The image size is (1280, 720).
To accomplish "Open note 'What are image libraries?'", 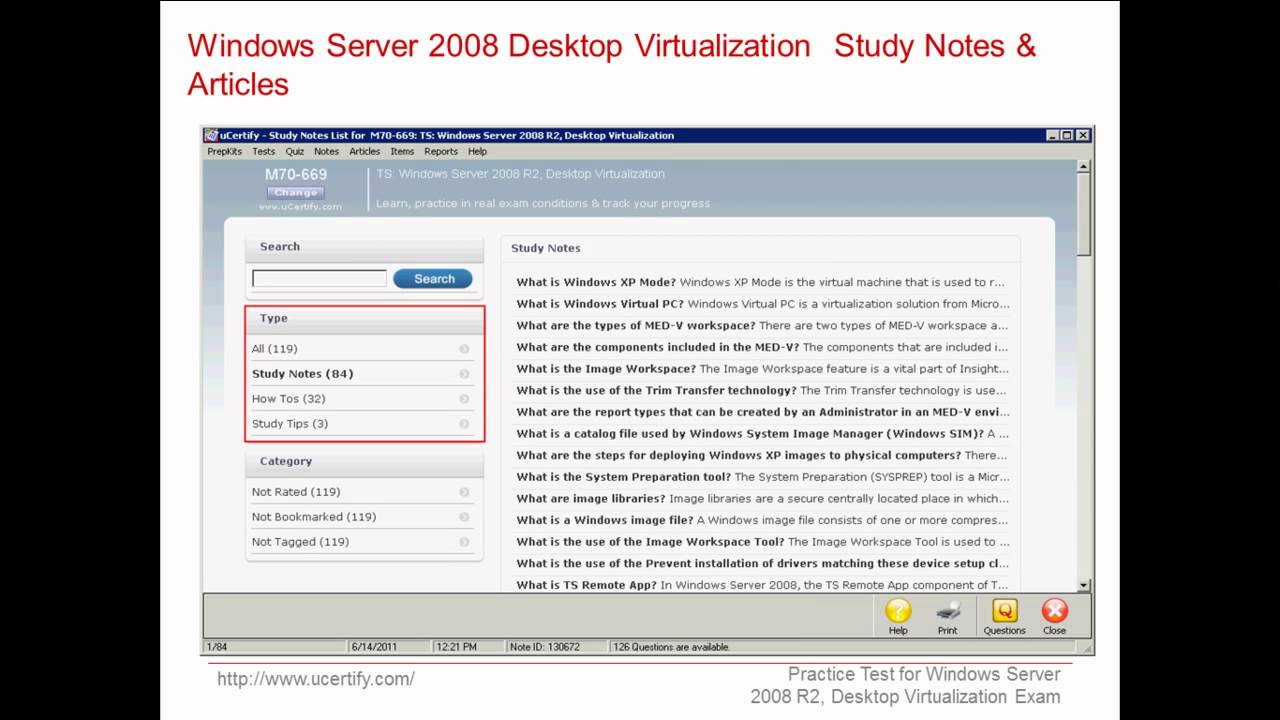I will pos(762,499).
